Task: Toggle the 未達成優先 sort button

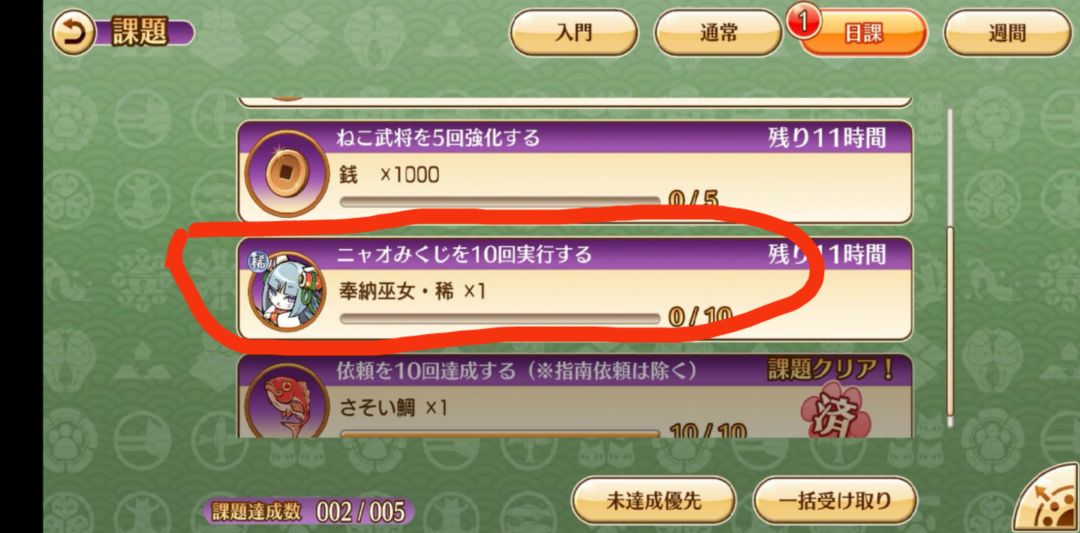Action: pos(654,501)
